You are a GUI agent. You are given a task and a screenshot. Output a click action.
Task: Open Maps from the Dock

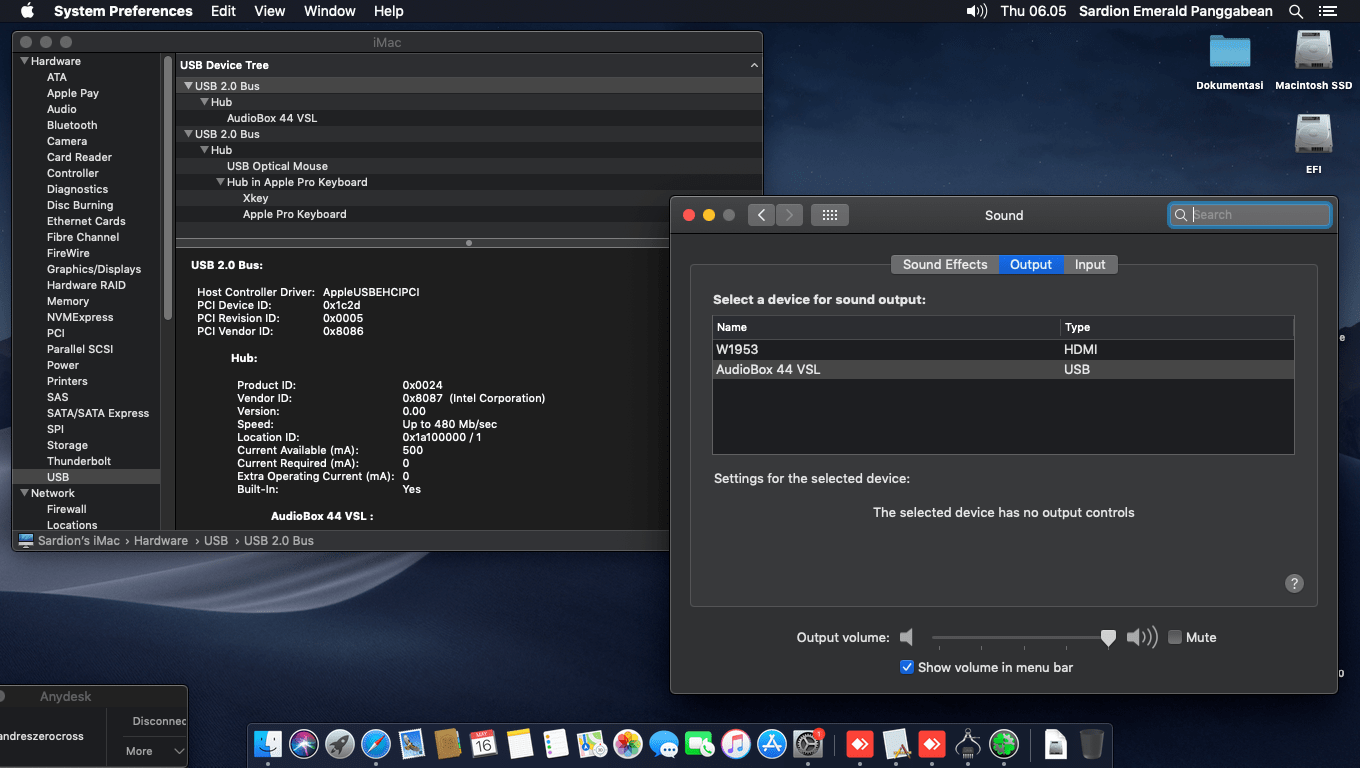point(591,744)
